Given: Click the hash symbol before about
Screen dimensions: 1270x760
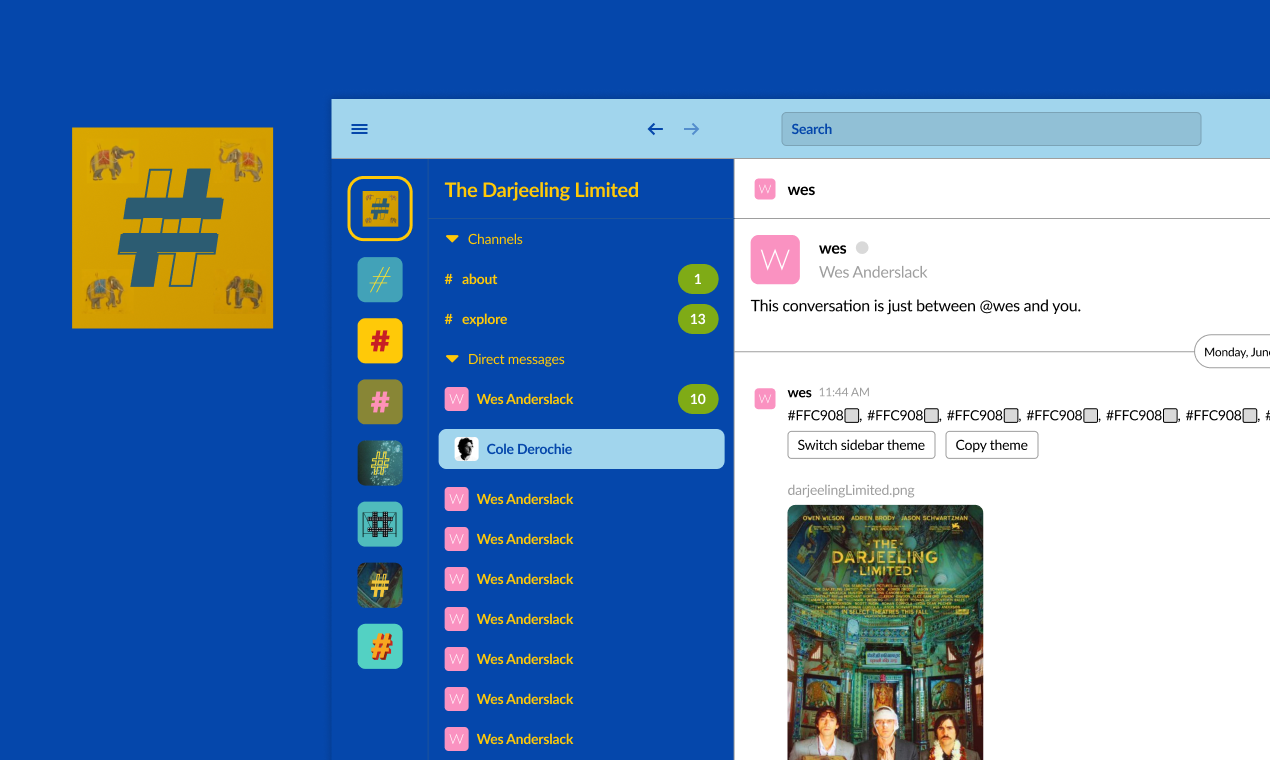Looking at the screenshot, I should 448,279.
